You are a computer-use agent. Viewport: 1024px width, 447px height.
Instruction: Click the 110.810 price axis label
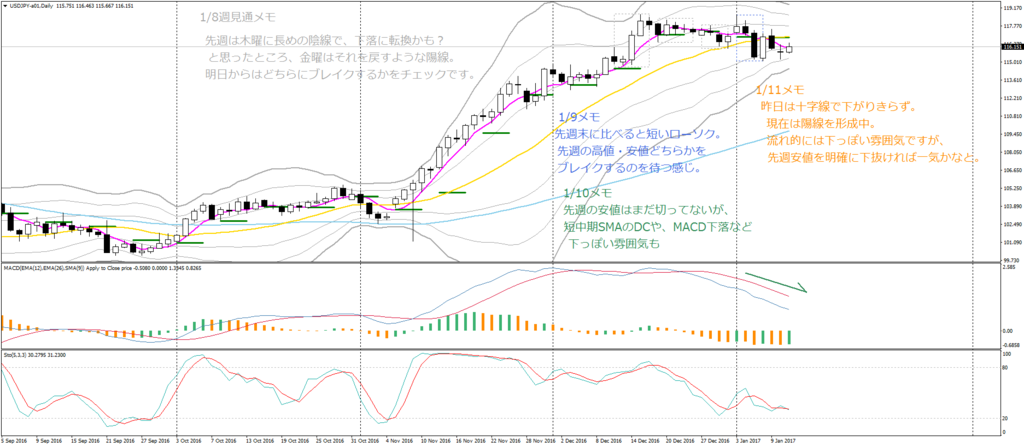click(1011, 117)
